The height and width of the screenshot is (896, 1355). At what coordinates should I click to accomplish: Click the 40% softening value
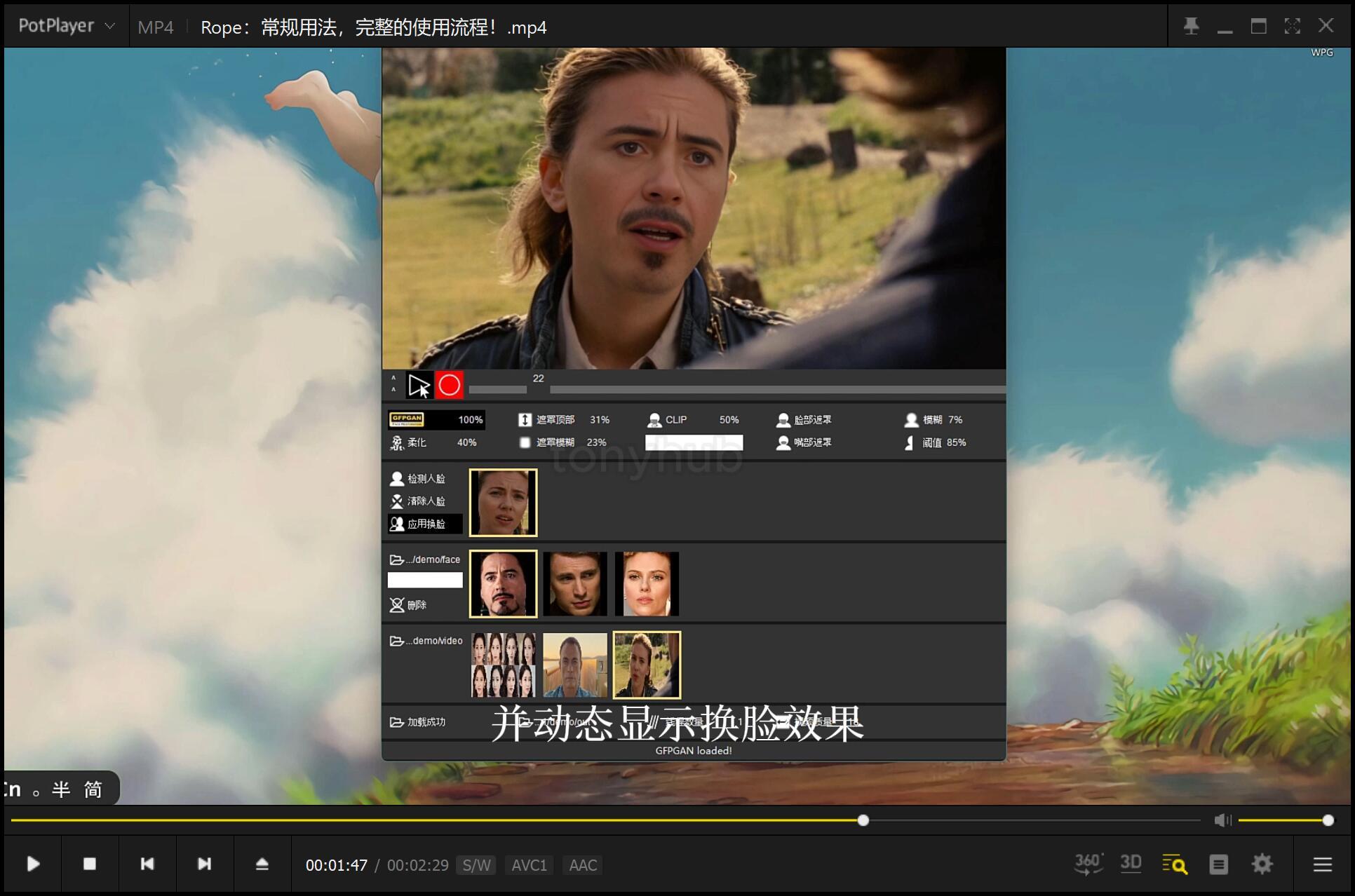[x=467, y=442]
